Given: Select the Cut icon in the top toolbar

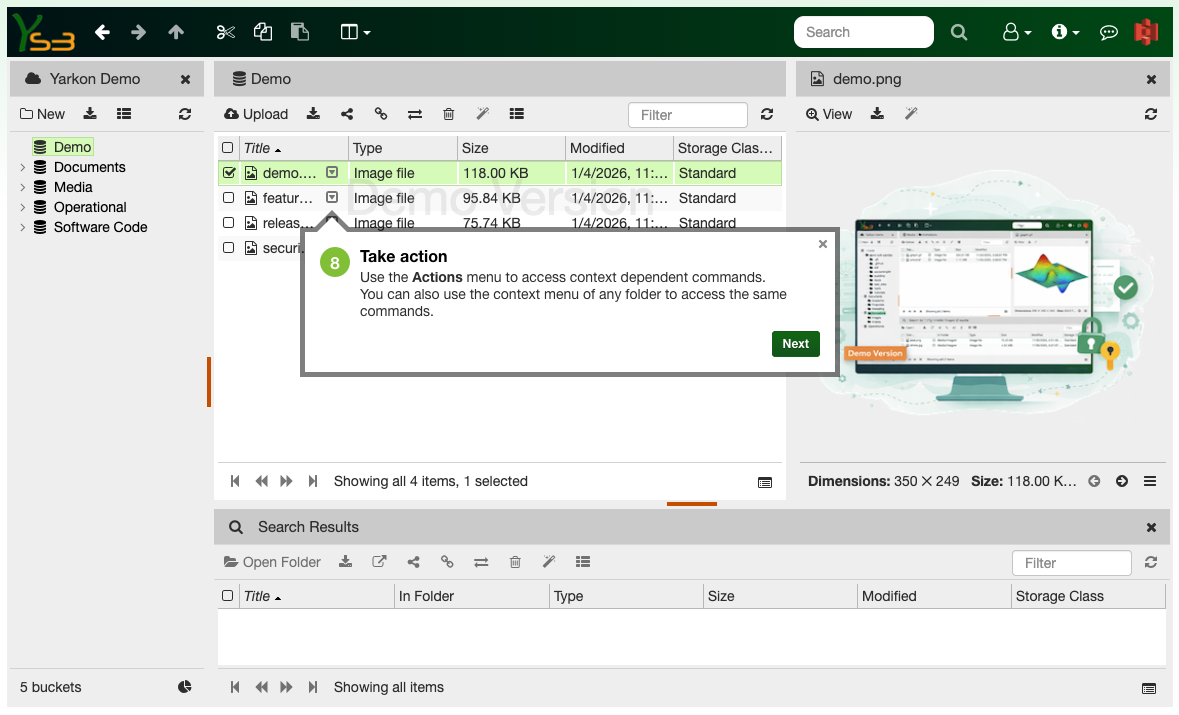Looking at the screenshot, I should pyautogui.click(x=225, y=31).
